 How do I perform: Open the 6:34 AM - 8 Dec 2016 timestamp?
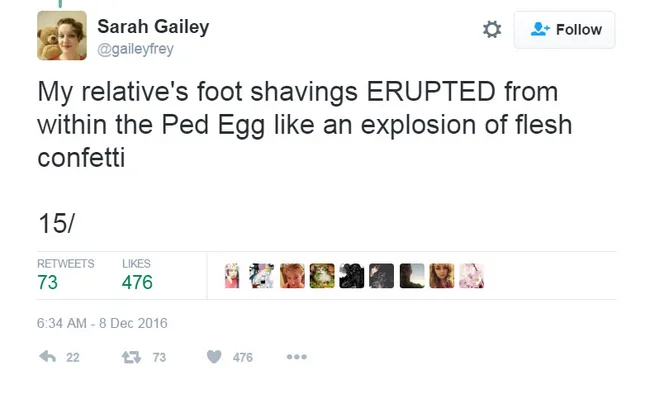point(102,323)
